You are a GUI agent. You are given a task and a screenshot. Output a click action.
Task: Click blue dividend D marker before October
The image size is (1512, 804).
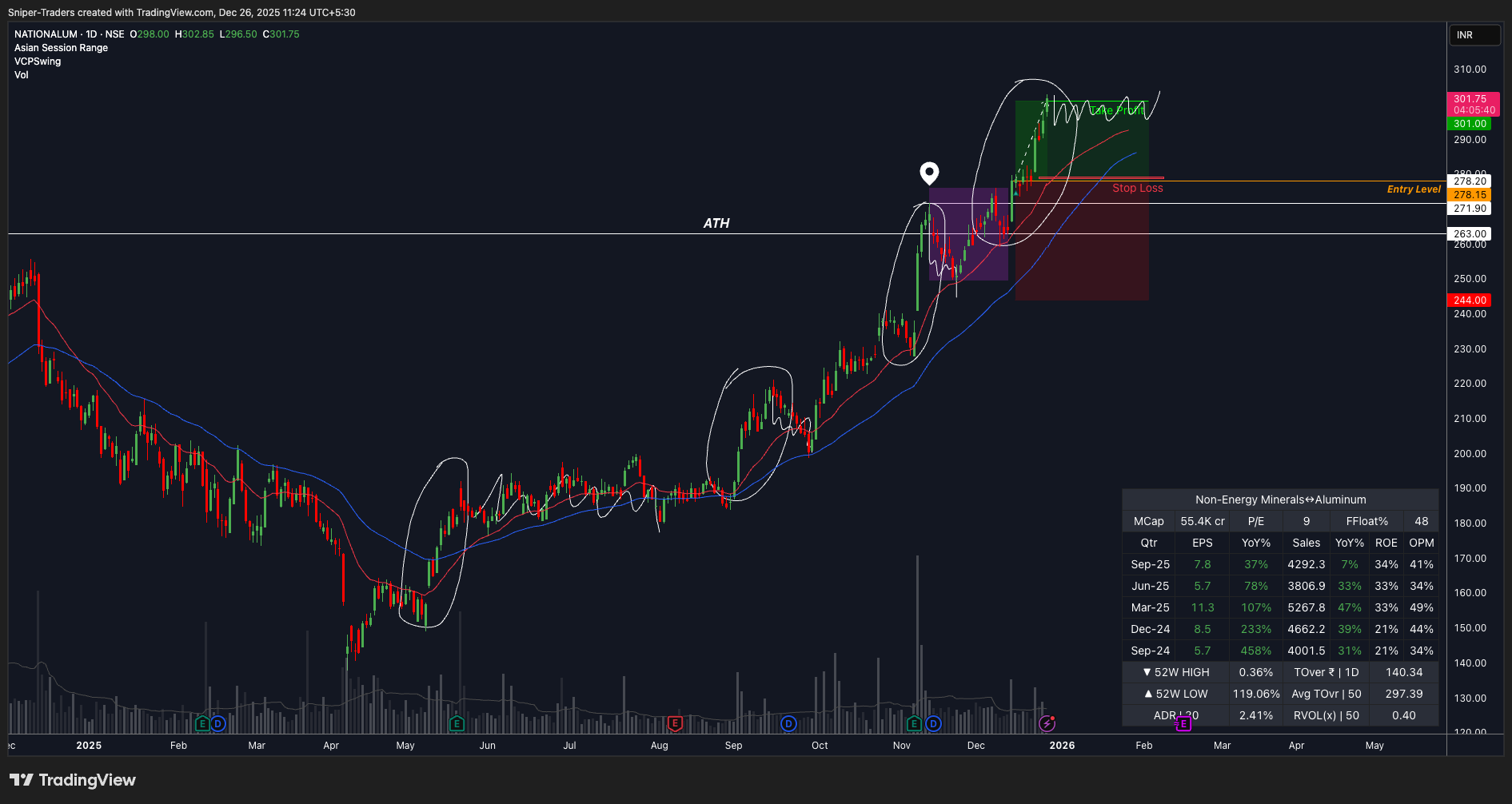click(789, 724)
